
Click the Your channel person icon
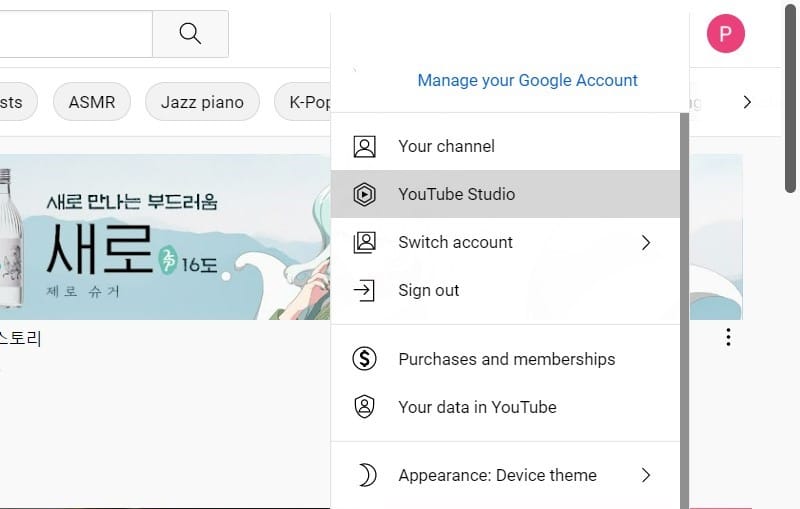pos(364,146)
